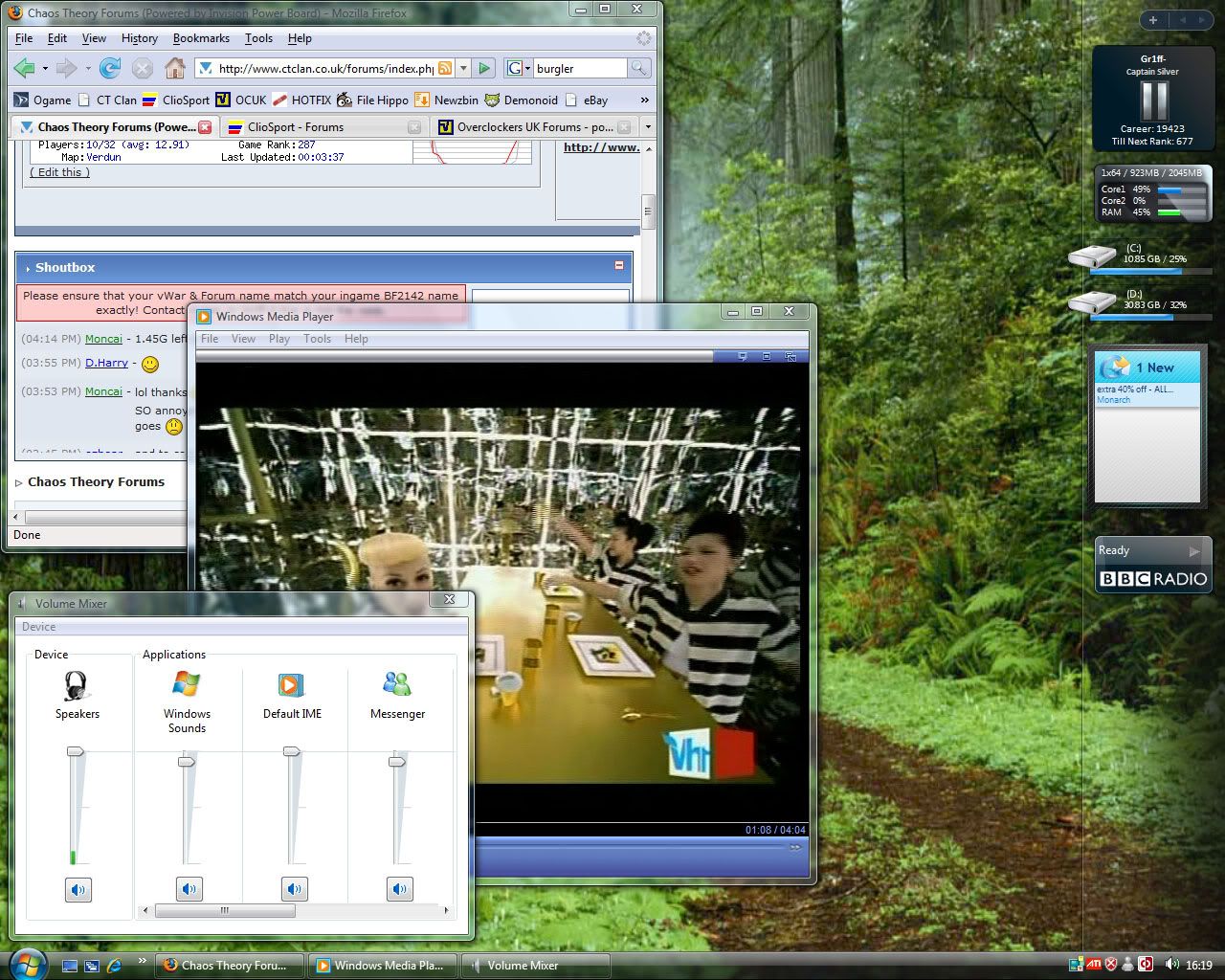Play BBC Radio gadget with play arrow
1225x980 pixels.
click(x=1193, y=551)
